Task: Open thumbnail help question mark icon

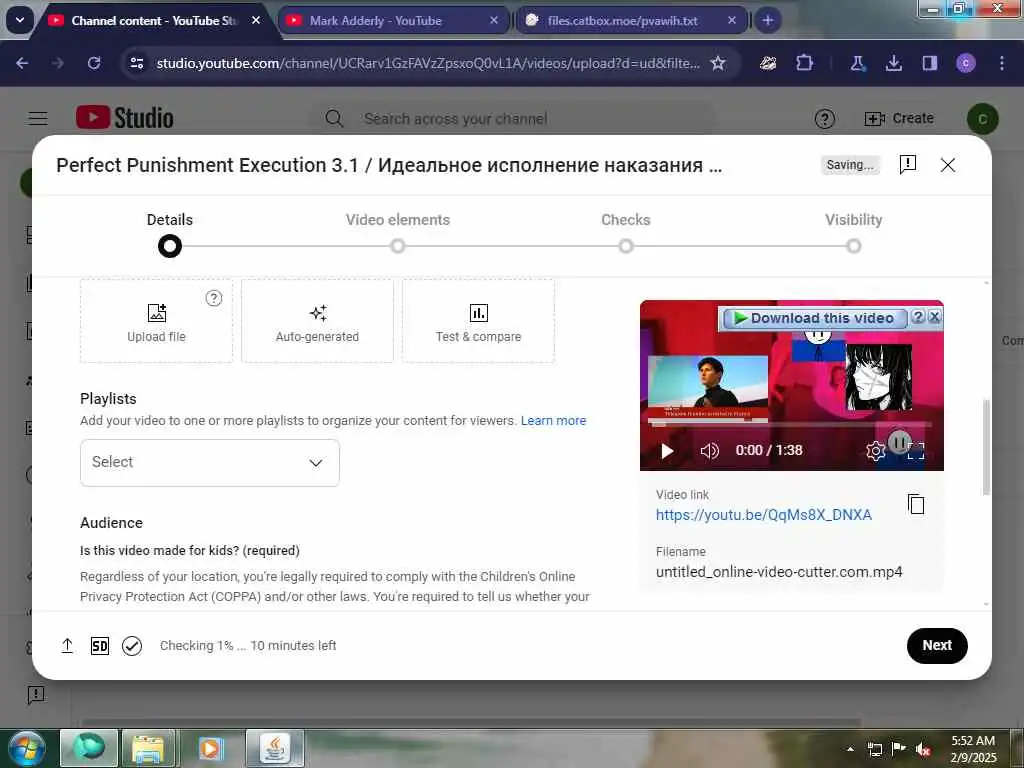Action: click(214, 298)
